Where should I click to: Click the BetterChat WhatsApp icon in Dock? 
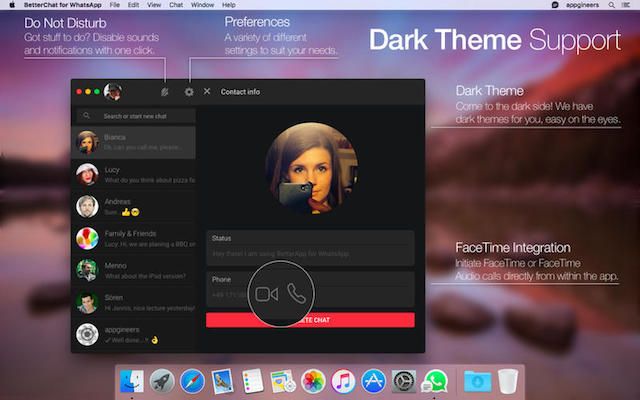coord(434,381)
